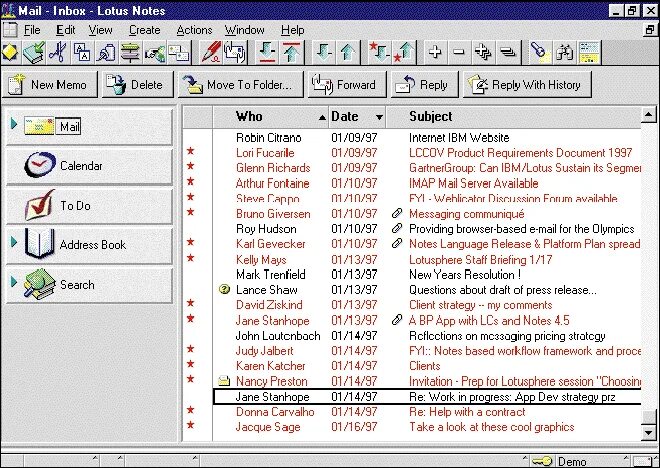Click the plain green down arrow next SmartIcon
Screen dimensions: 660x468
pos(324,53)
